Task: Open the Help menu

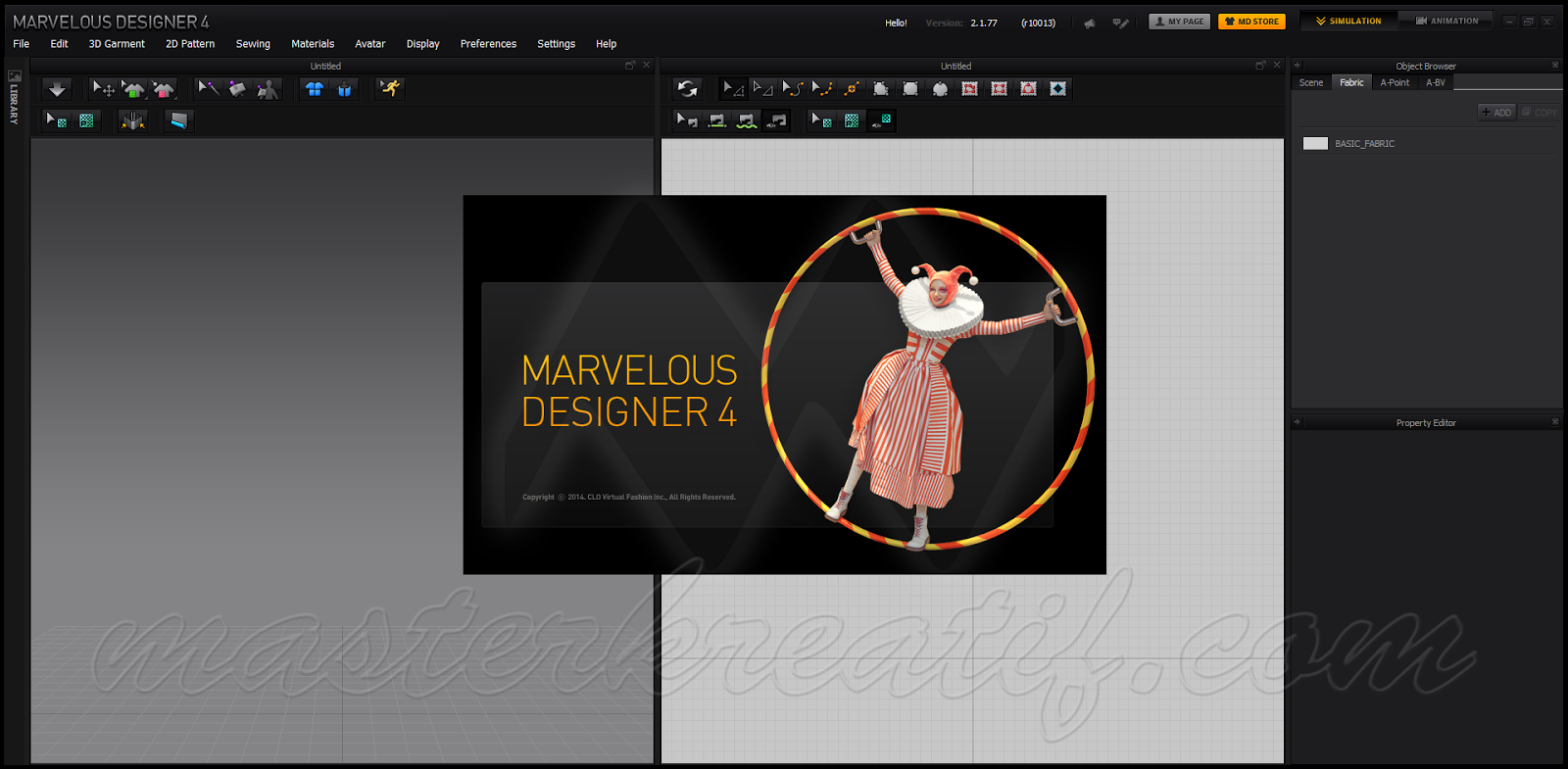Action: click(606, 44)
